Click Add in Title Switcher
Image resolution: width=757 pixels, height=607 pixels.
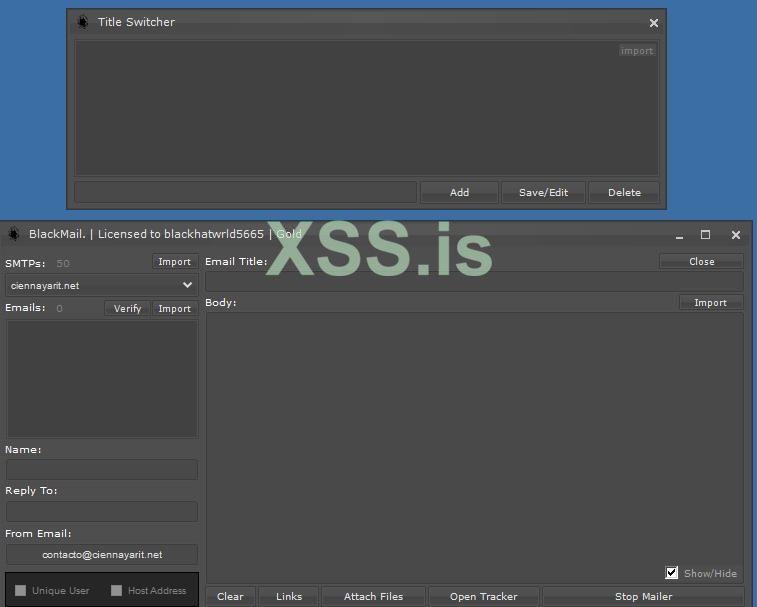coord(459,192)
